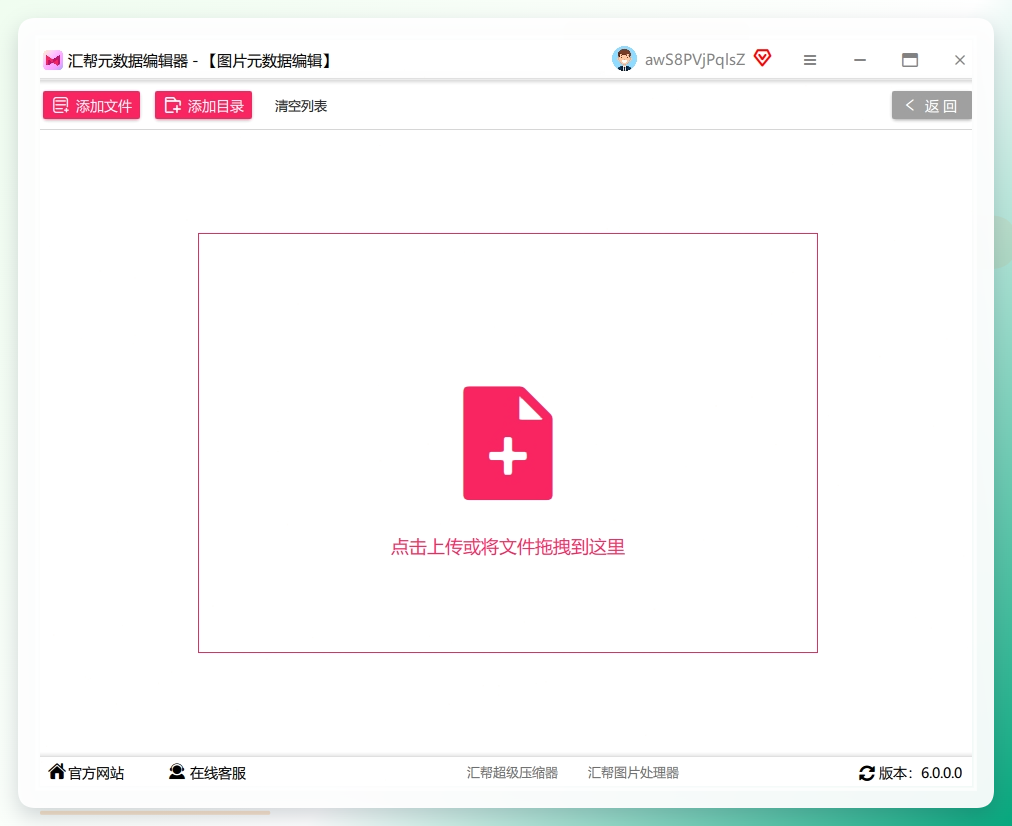Open the hamburger menu in the title bar
This screenshot has height=826, width=1012.
point(810,60)
